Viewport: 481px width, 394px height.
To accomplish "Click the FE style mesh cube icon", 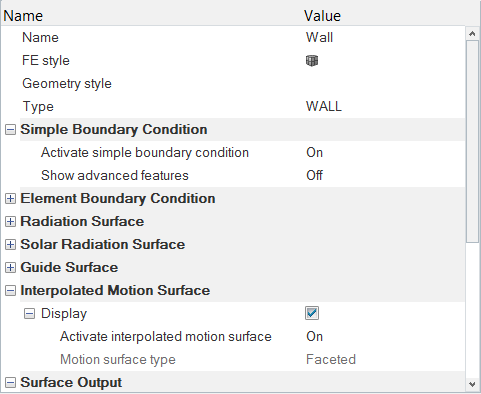I will pos(312,61).
